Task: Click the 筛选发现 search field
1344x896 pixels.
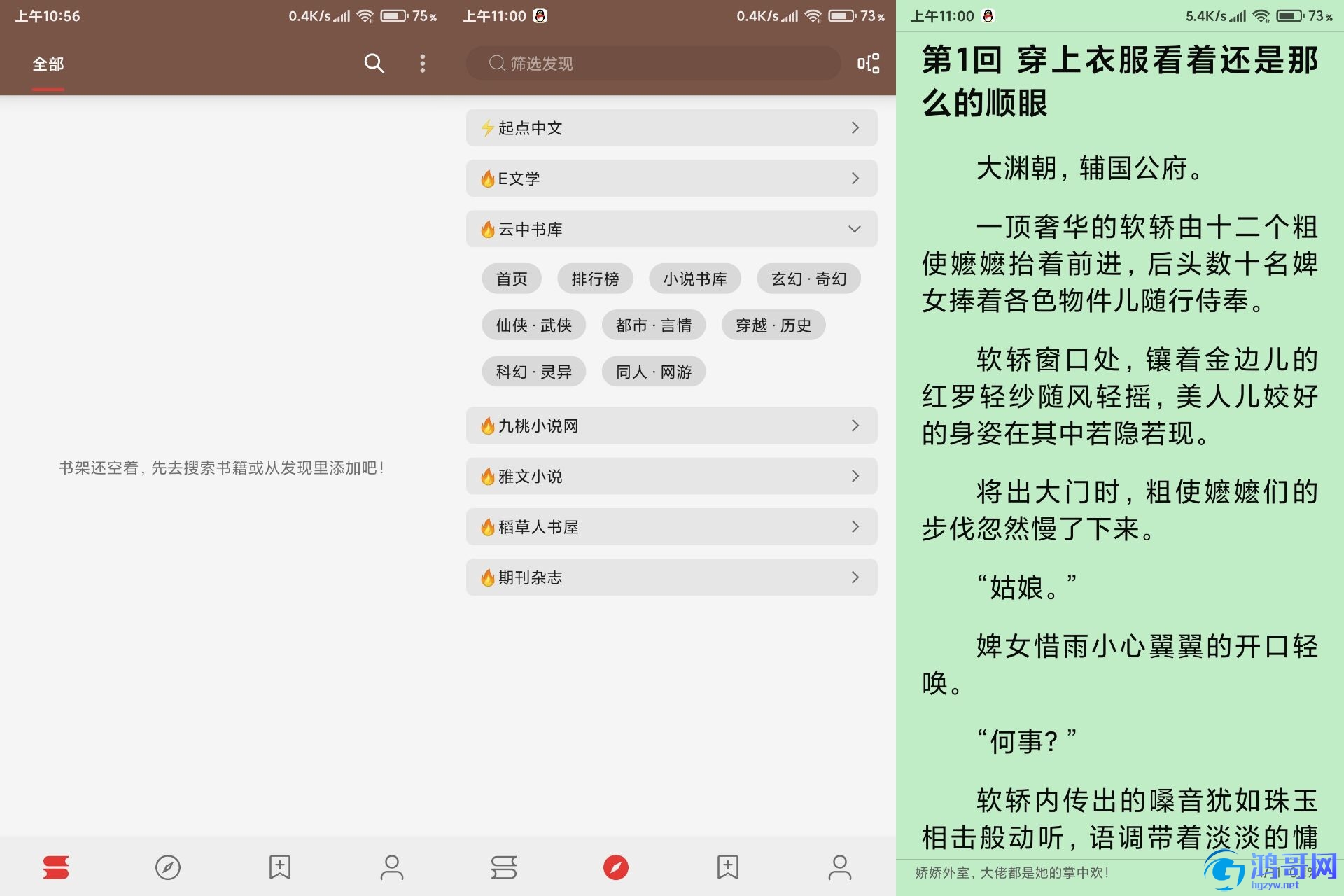Action: 653,64
